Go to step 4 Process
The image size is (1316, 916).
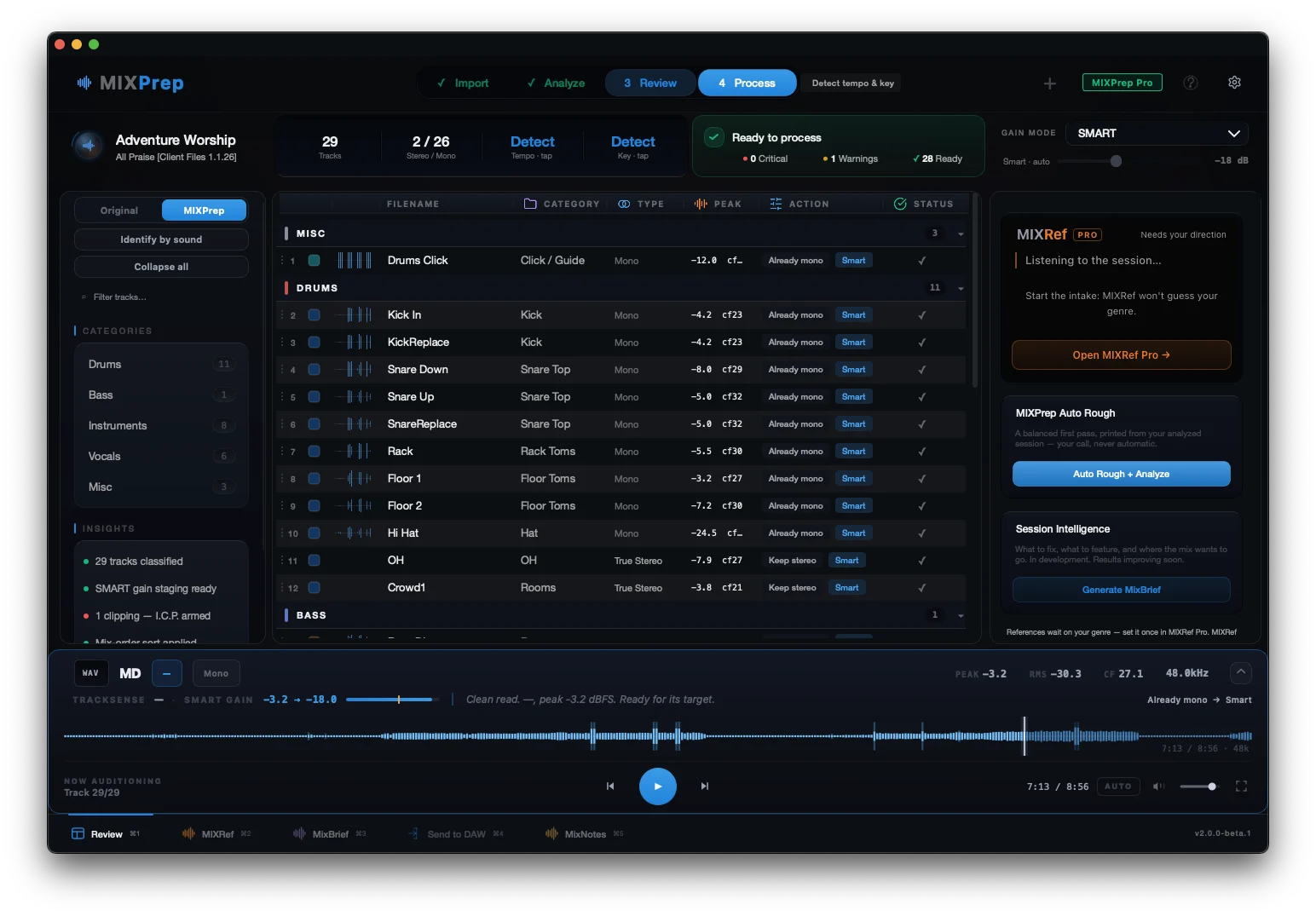(x=747, y=84)
